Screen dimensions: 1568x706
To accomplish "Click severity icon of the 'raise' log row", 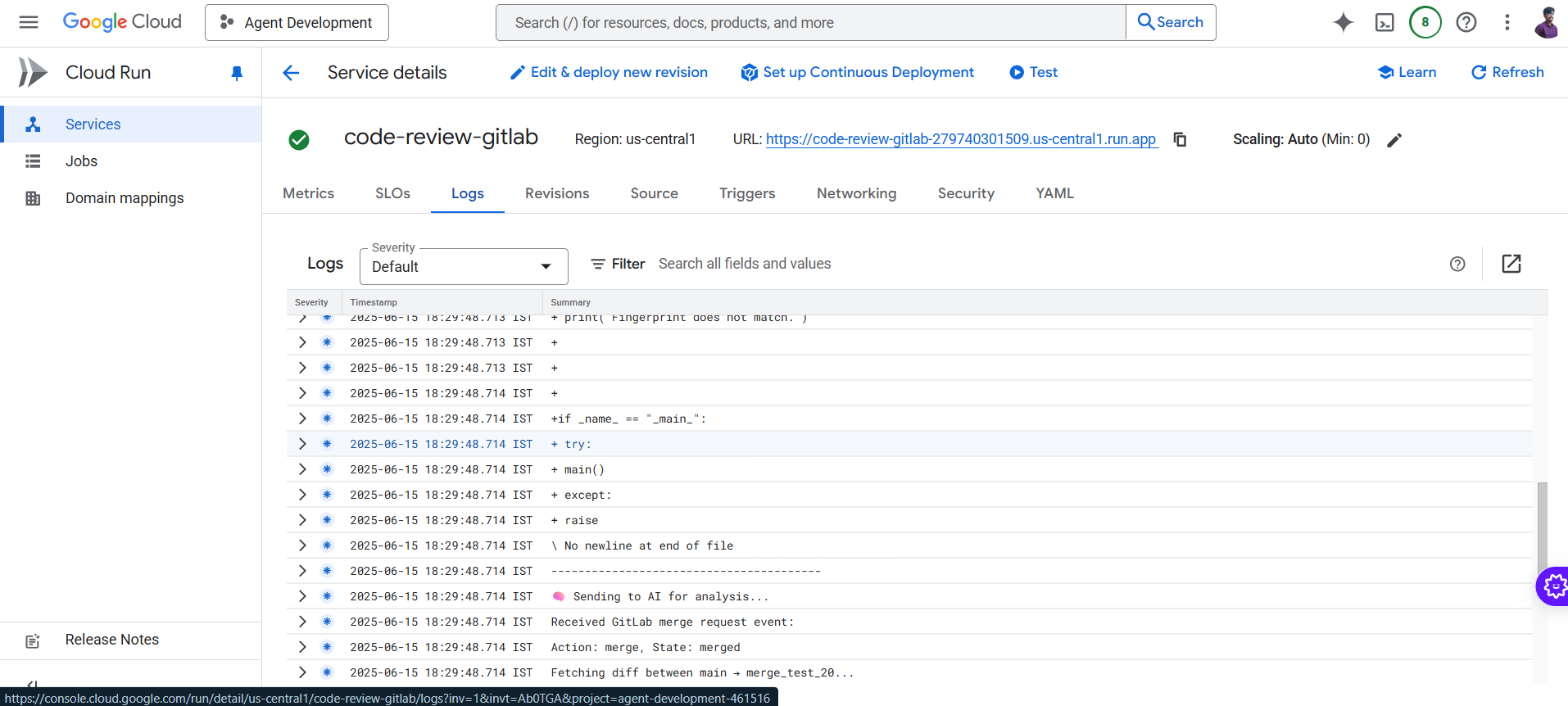I will click(327, 520).
